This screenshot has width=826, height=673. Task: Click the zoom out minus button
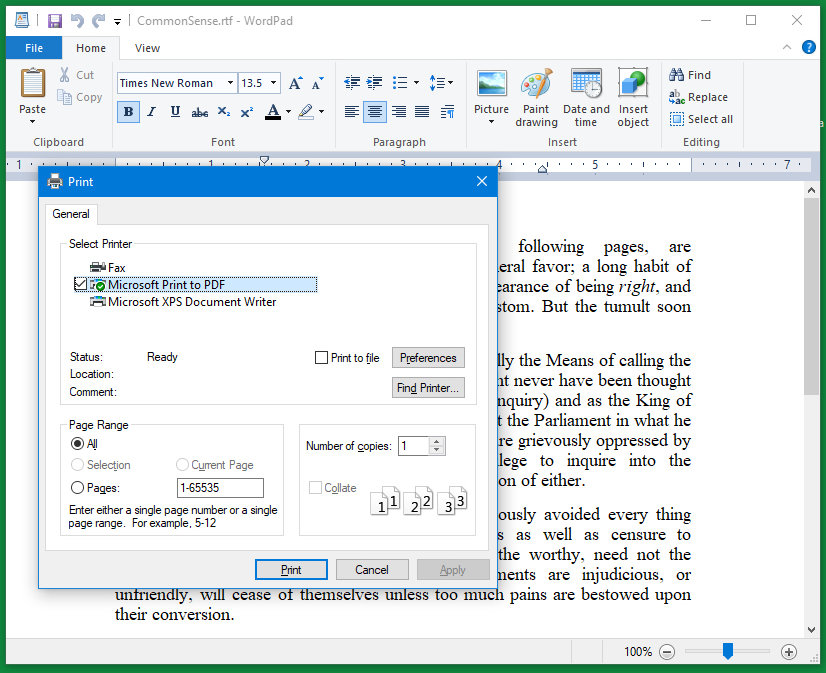(x=667, y=652)
